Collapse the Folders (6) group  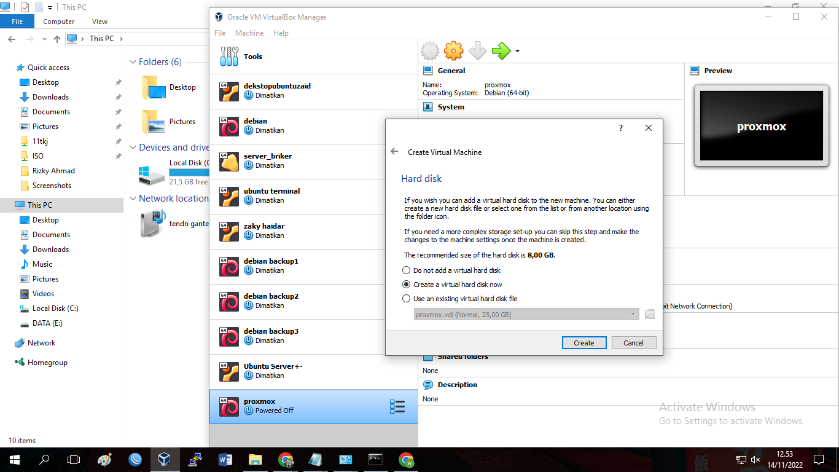click(x=133, y=62)
